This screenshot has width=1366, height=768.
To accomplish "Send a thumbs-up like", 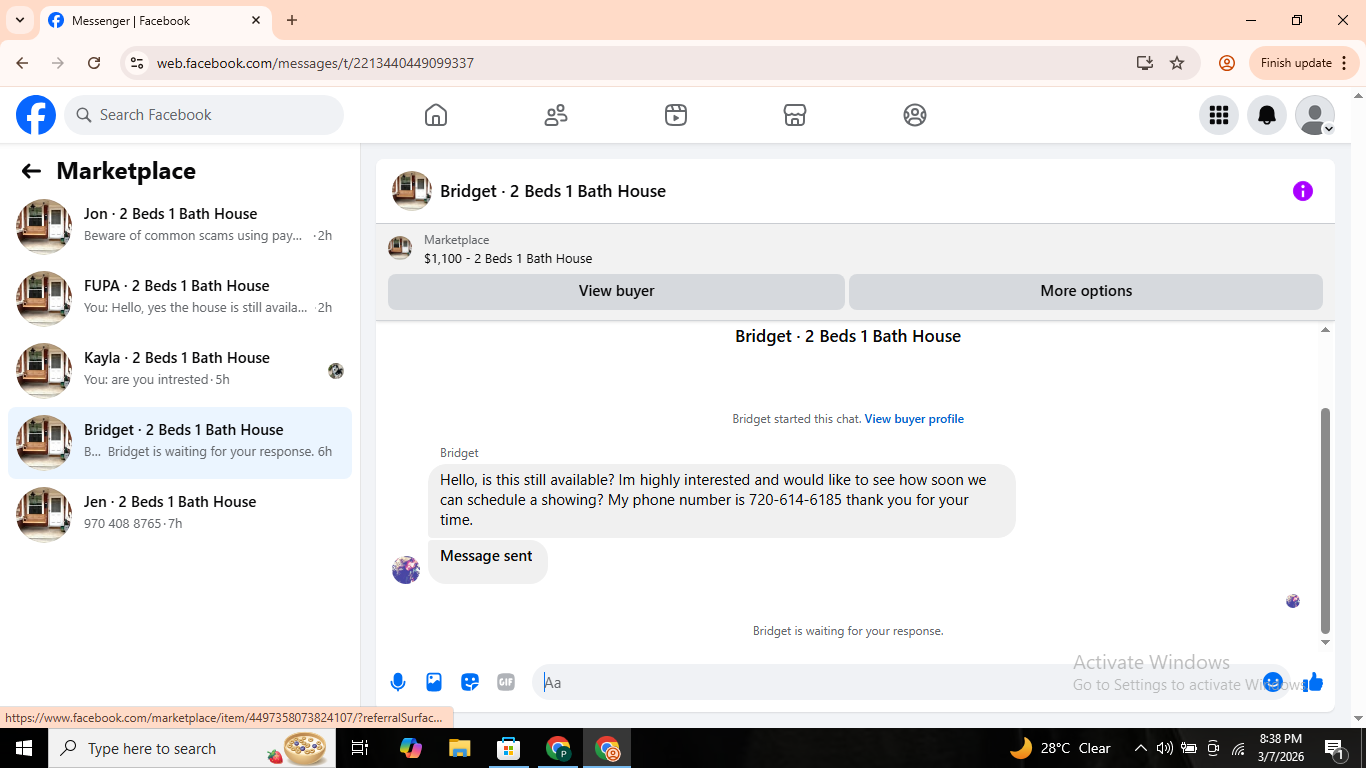I will pyautogui.click(x=1313, y=682).
